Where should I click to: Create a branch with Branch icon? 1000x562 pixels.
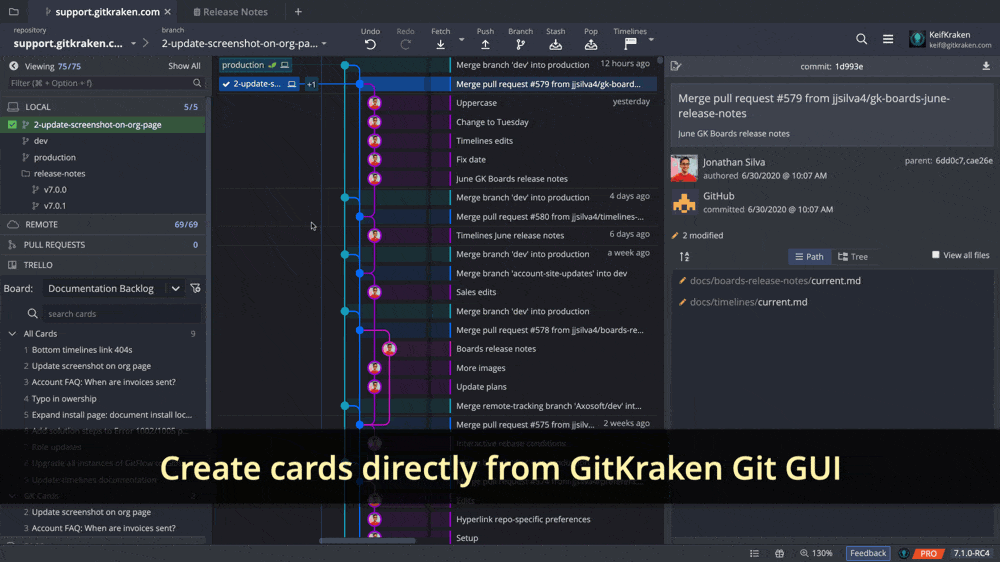[x=520, y=44]
